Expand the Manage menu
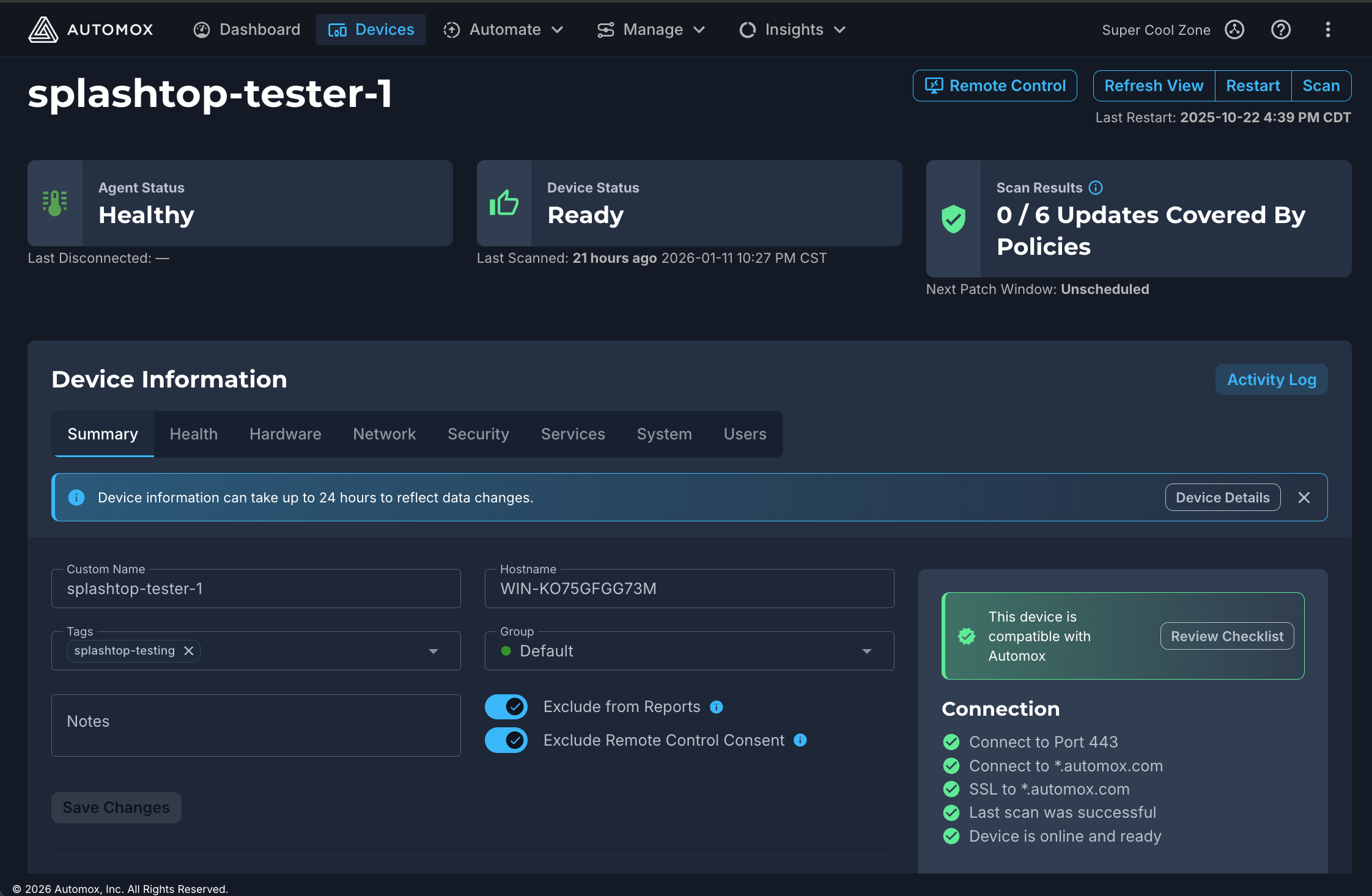This screenshot has height=896, width=1372. click(651, 29)
